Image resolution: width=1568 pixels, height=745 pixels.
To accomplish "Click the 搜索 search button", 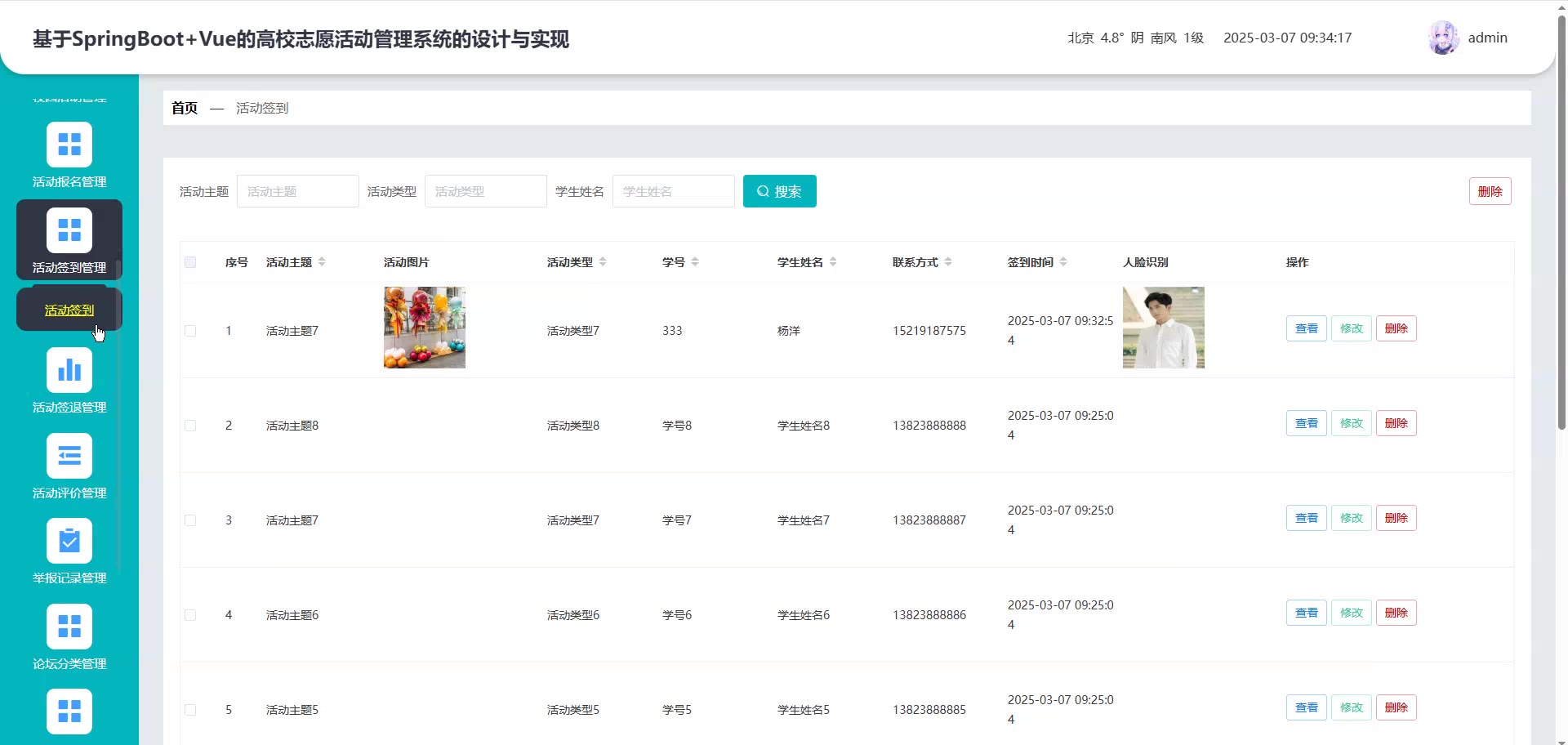I will (x=779, y=191).
